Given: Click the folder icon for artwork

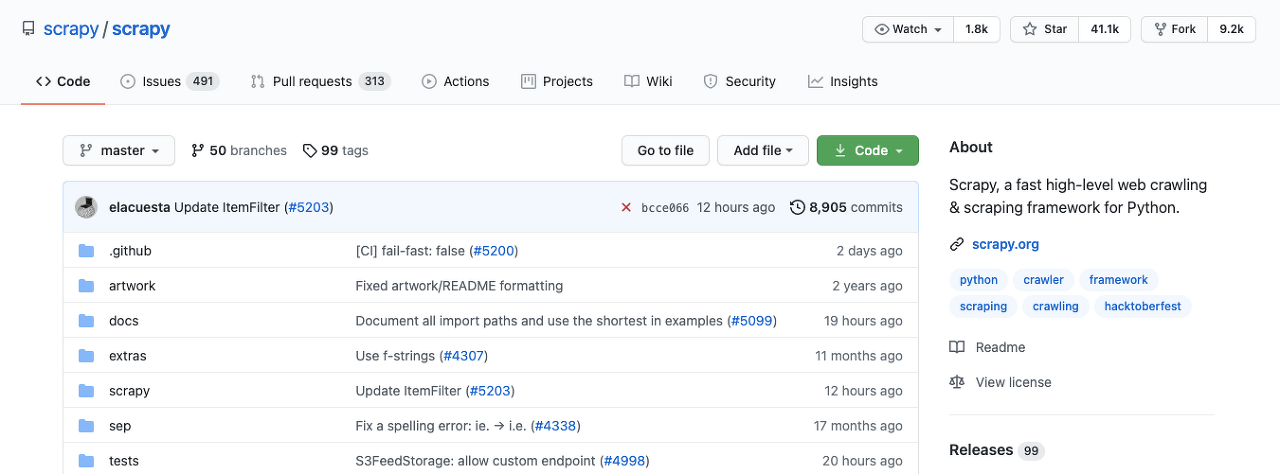Looking at the screenshot, I should tap(86, 286).
